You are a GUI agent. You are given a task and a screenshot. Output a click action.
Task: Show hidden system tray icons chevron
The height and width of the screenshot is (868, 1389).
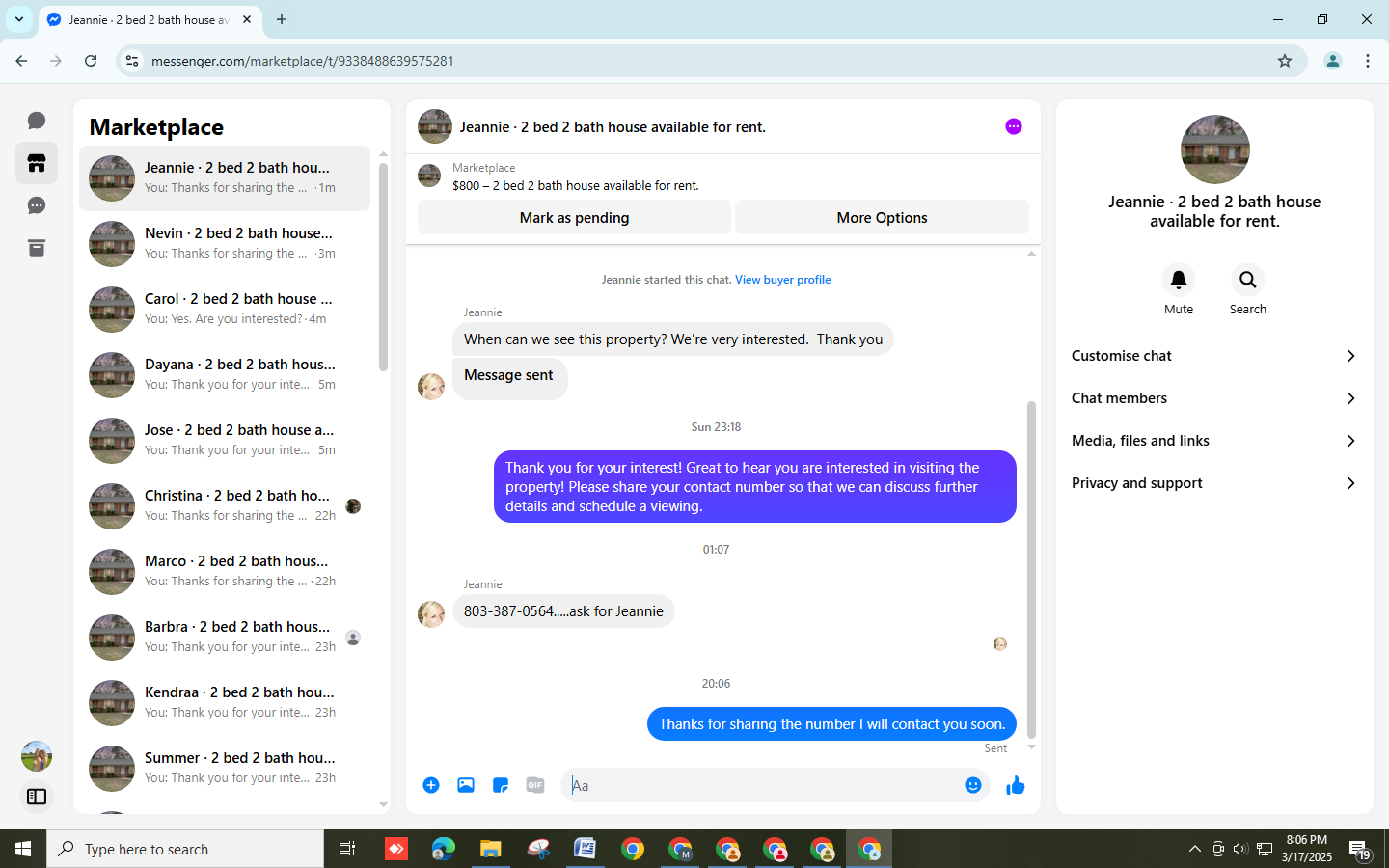point(1194,849)
